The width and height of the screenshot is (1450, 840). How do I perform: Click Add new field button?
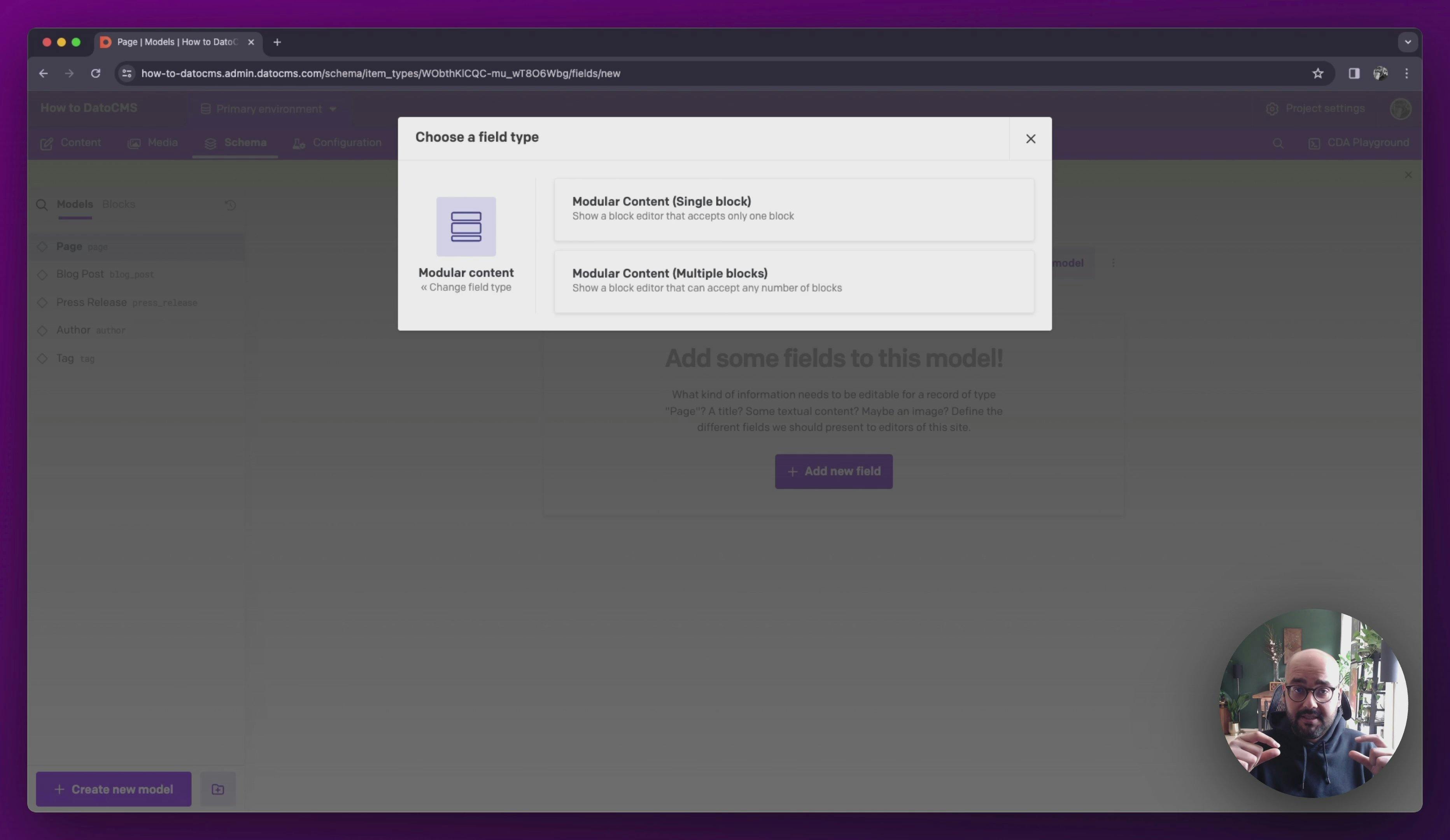point(833,471)
